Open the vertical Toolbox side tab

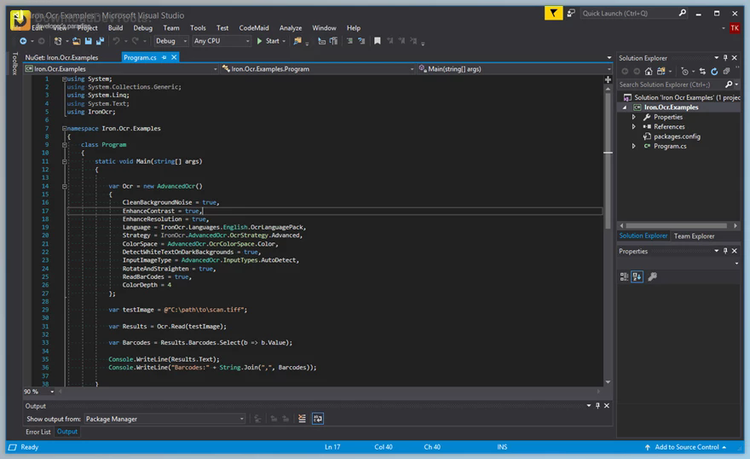click(x=15, y=64)
